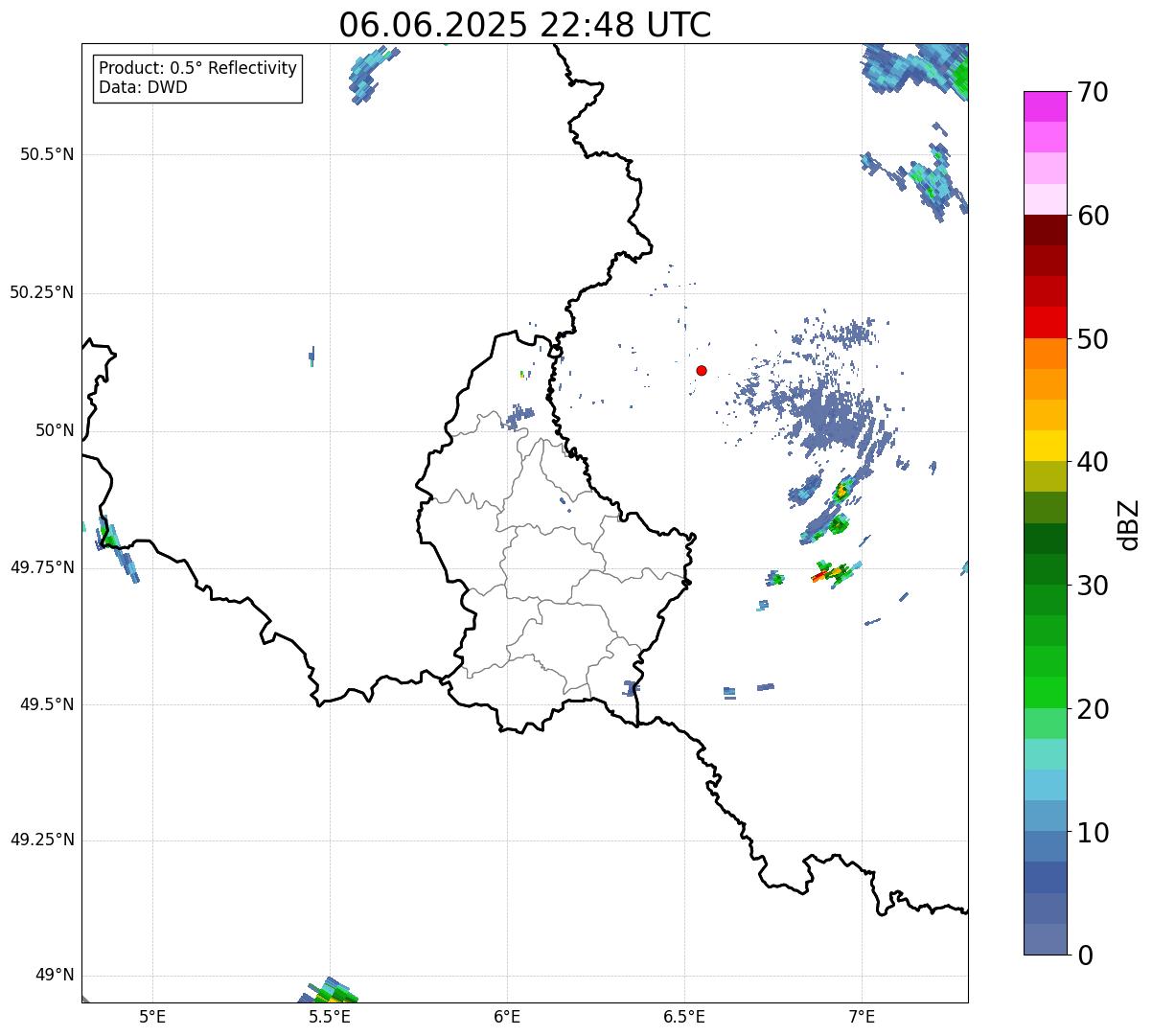Image resolution: width=1152 pixels, height=1036 pixels.
Task: Click the red station marker dot
Action: (x=702, y=370)
